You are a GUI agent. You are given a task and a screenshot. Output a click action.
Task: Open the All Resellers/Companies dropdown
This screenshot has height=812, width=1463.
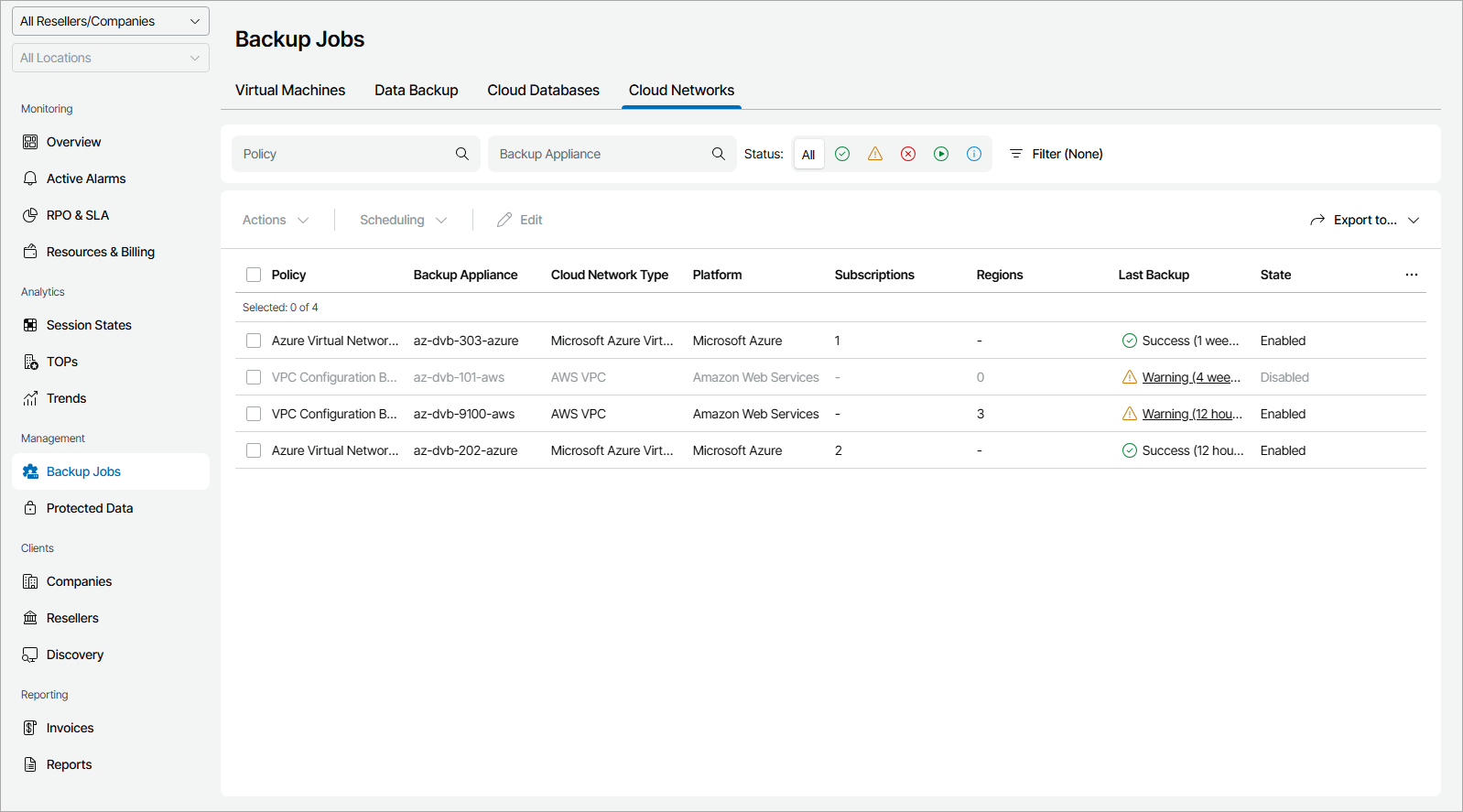coord(111,21)
